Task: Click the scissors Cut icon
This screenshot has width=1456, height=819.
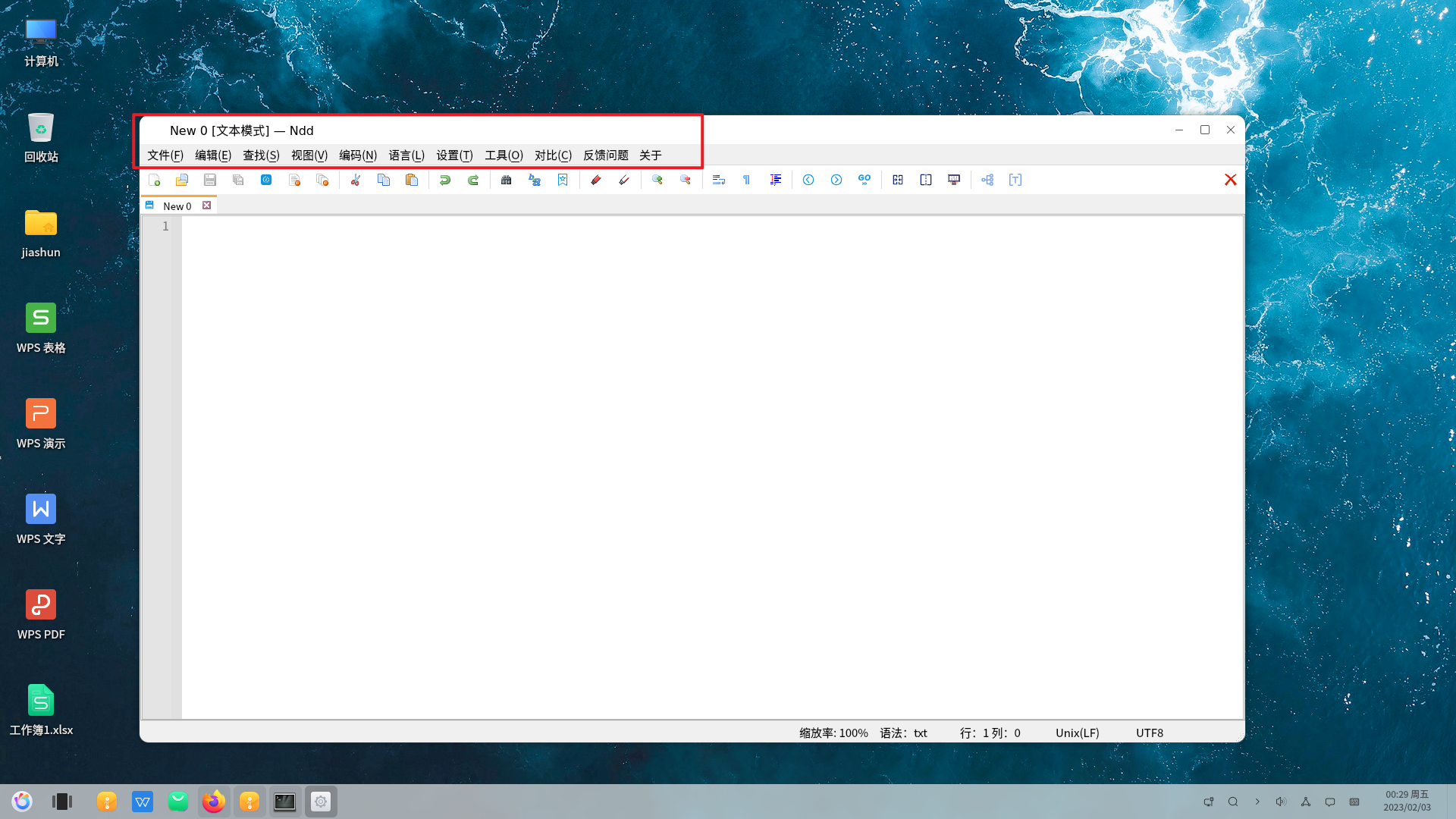Action: pos(355,180)
